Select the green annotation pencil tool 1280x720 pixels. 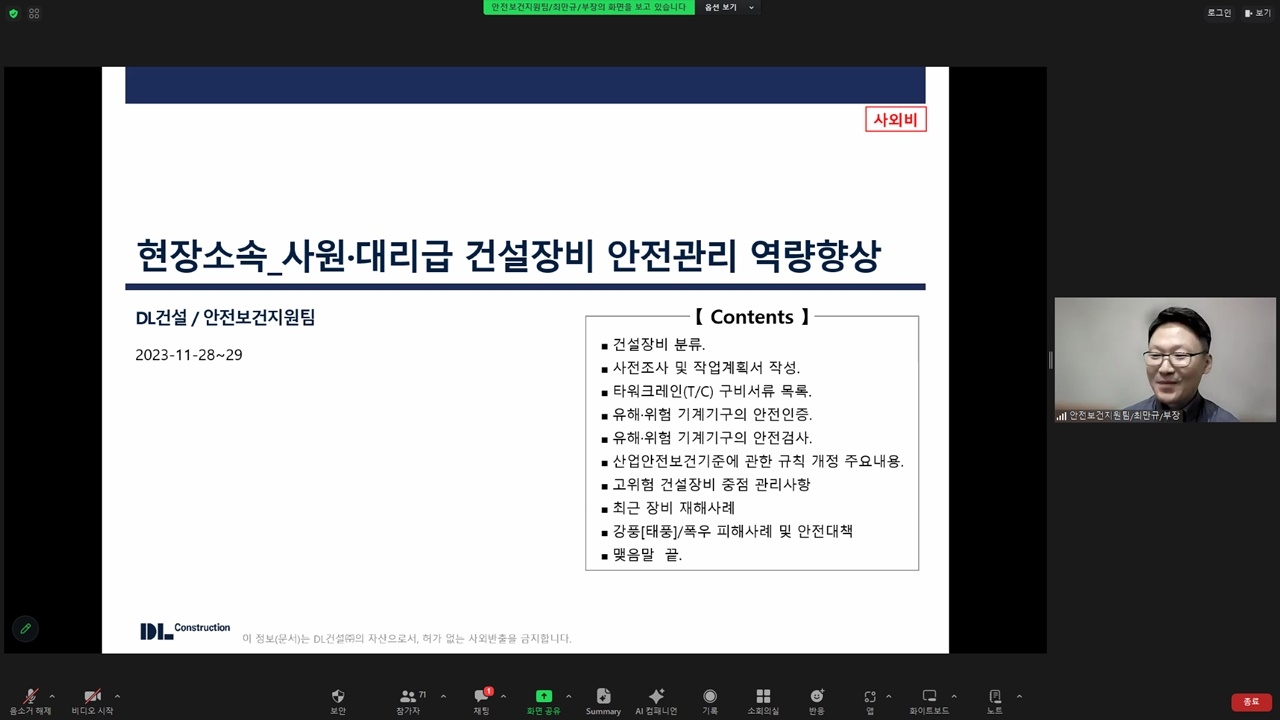[x=25, y=629]
